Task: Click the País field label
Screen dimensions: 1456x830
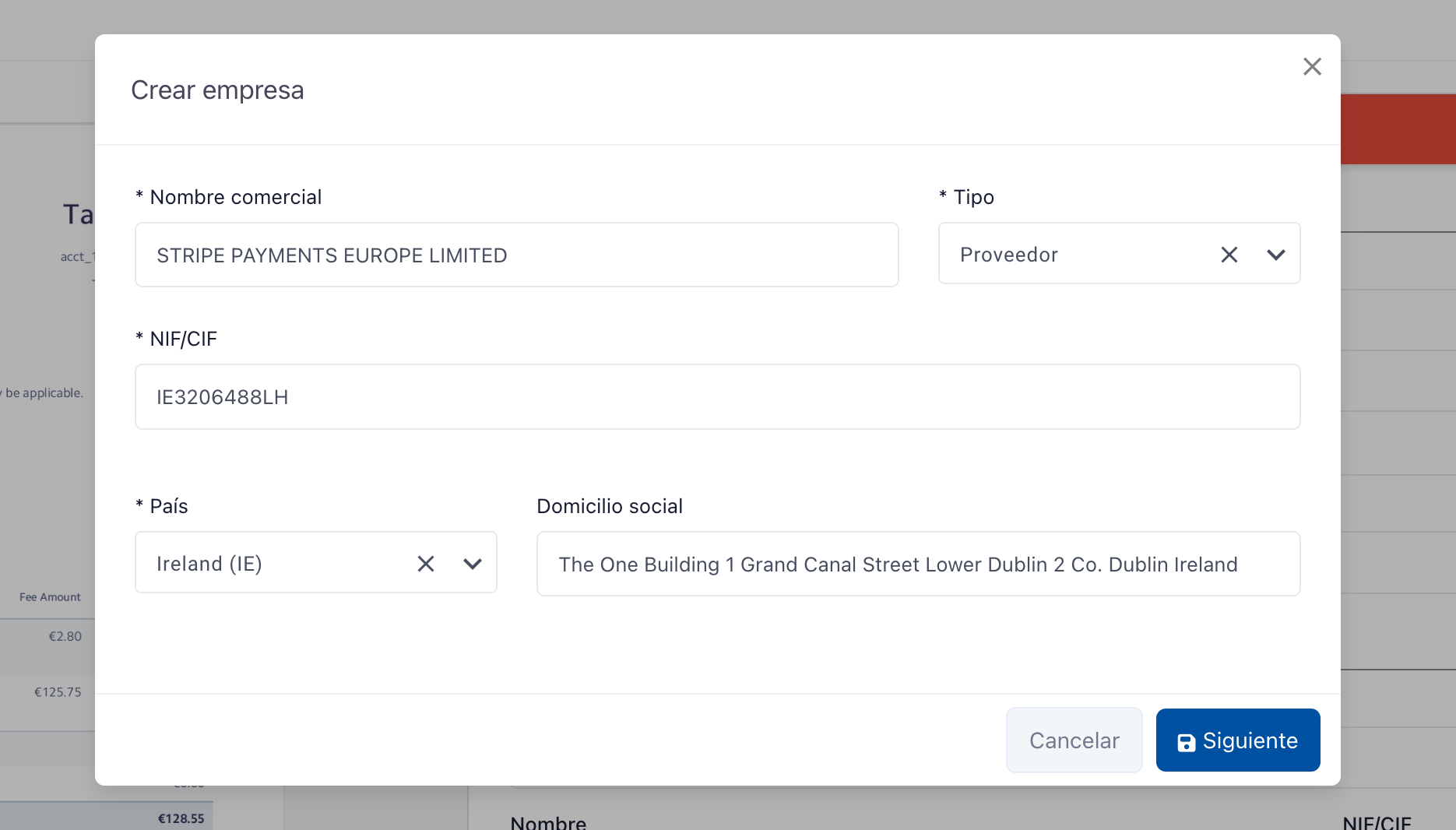Action: click(x=168, y=507)
